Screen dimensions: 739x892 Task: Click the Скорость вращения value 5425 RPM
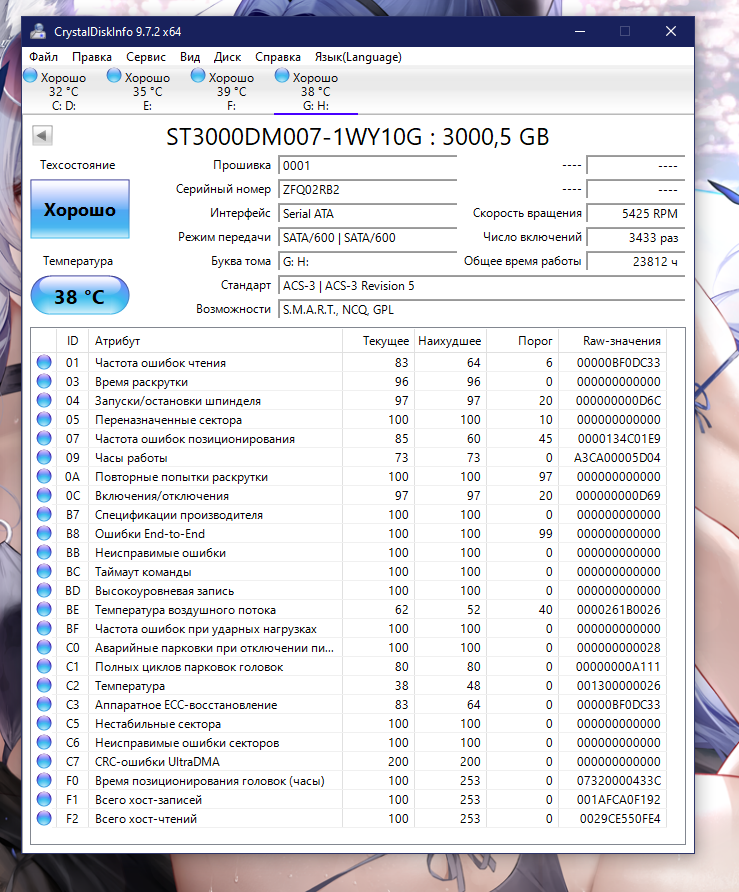click(635, 214)
